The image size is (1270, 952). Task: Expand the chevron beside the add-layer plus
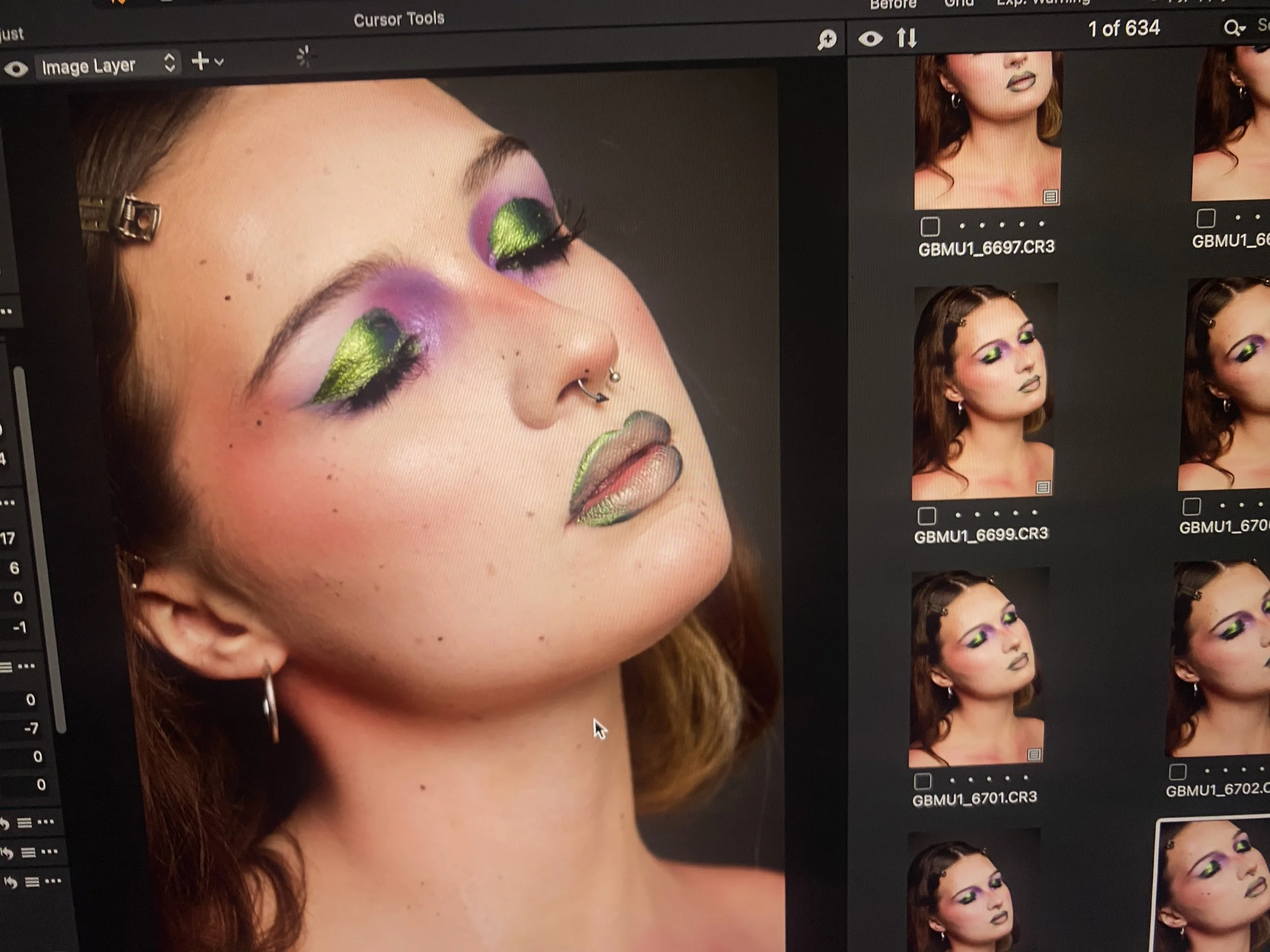[x=219, y=61]
